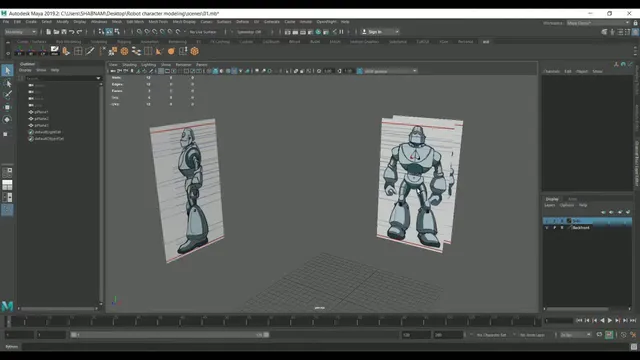This screenshot has height=360, width=640.
Task: Open the Maya home M icon
Action: 7,306
